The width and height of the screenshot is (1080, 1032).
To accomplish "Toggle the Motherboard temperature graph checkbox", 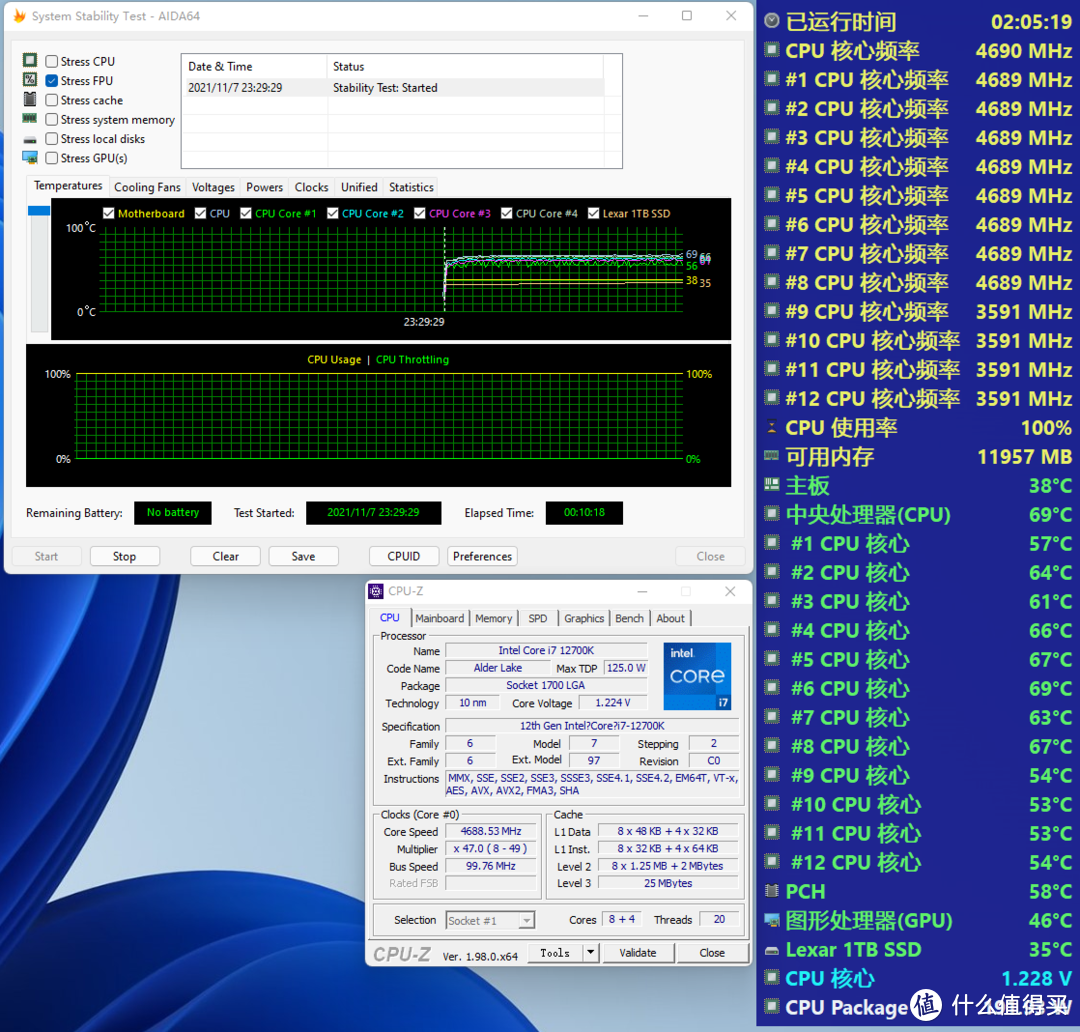I will point(109,213).
